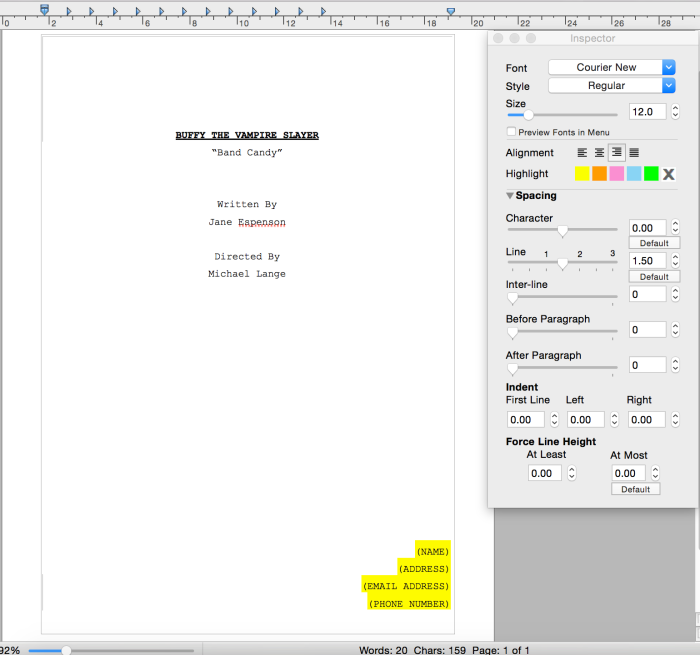The height and width of the screenshot is (655, 700).
Task: Reset Line spacing with Default button
Action: (x=654, y=277)
